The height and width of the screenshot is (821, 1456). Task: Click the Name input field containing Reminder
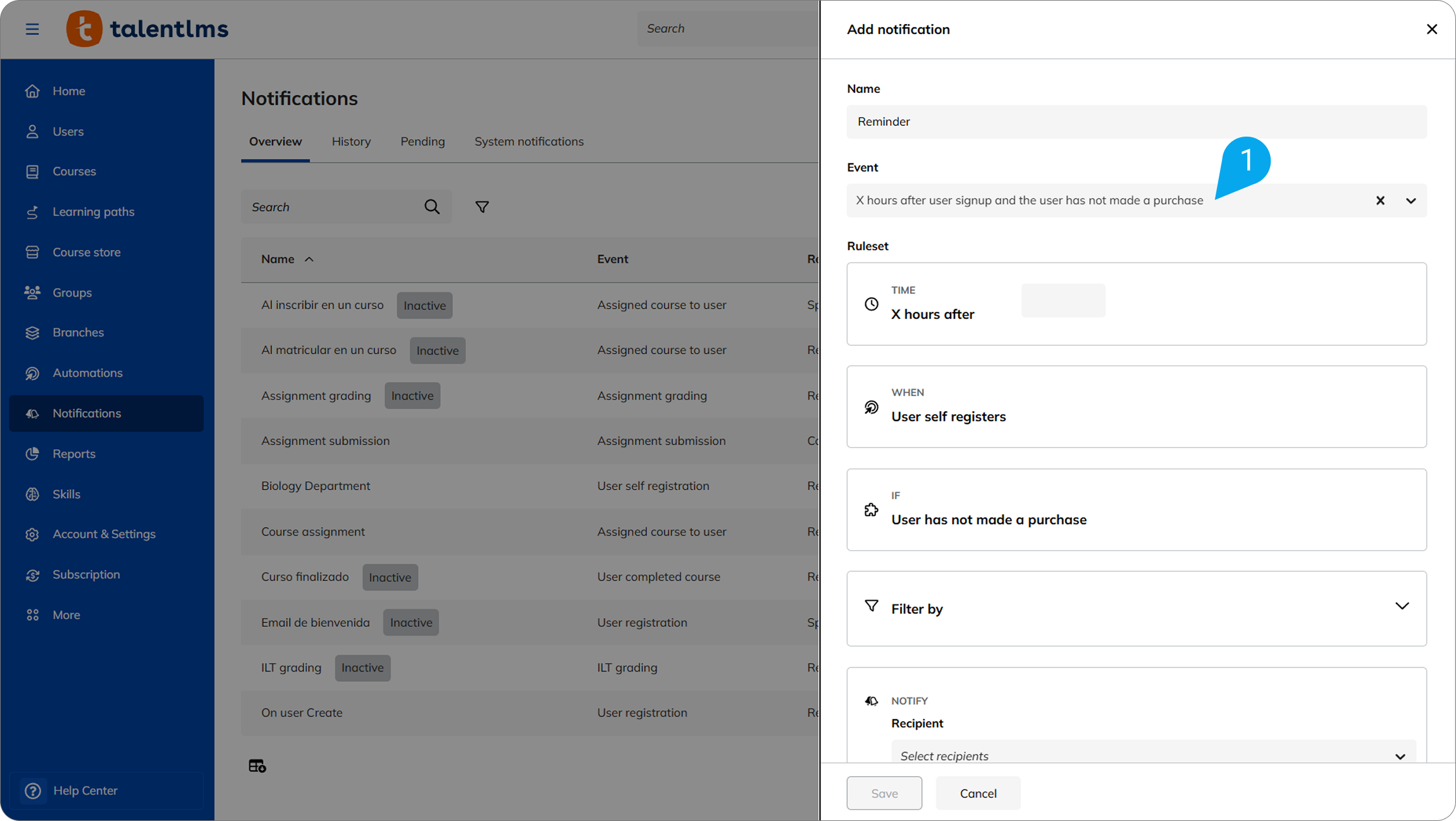pos(1137,121)
